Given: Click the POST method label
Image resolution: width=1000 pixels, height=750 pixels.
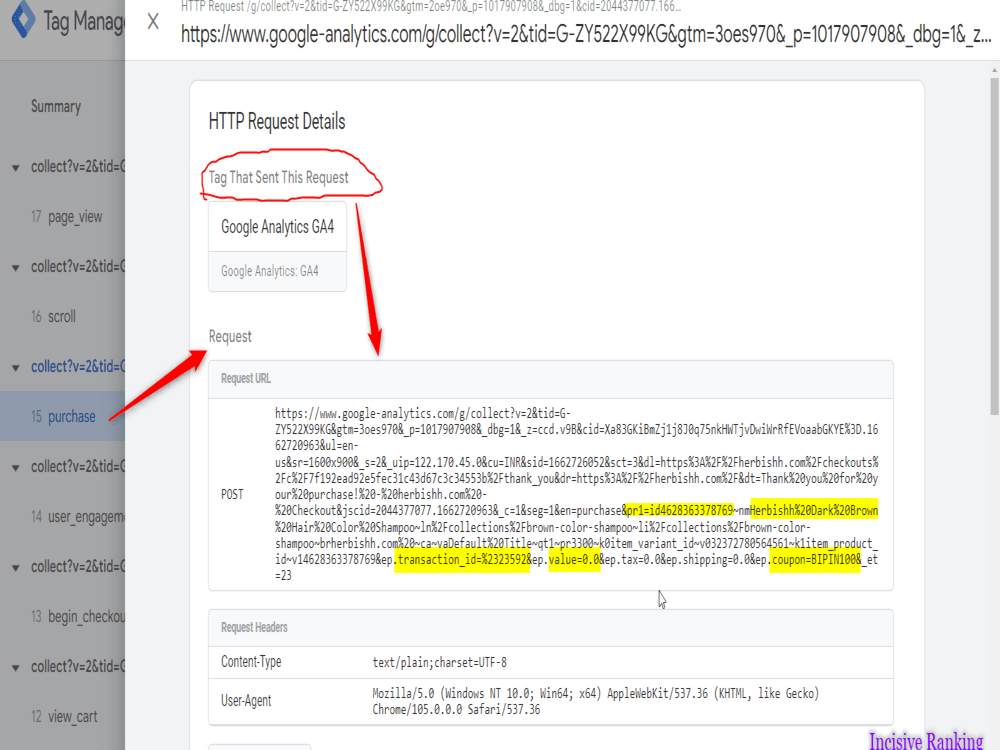Looking at the screenshot, I should [x=232, y=495].
